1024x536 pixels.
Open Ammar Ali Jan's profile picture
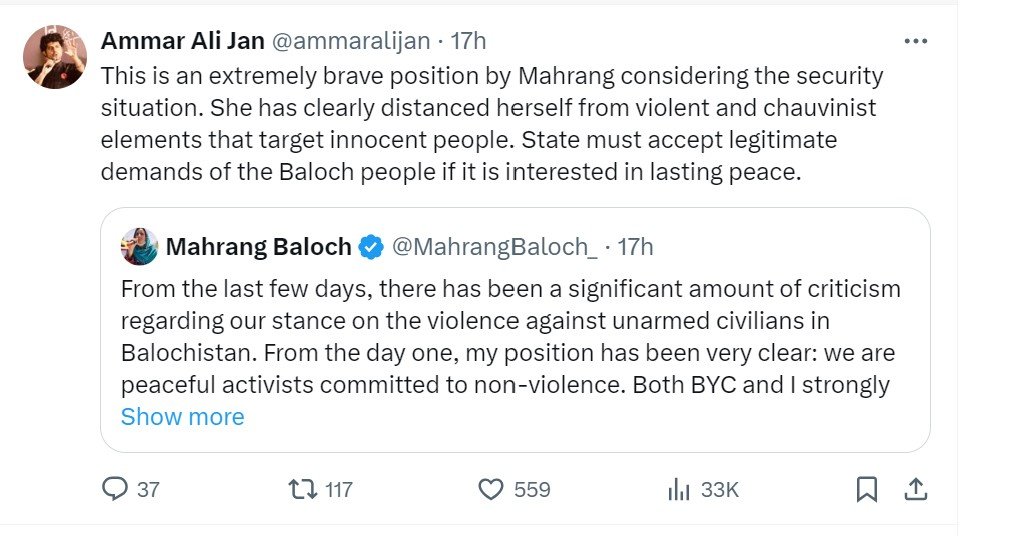pos(55,57)
